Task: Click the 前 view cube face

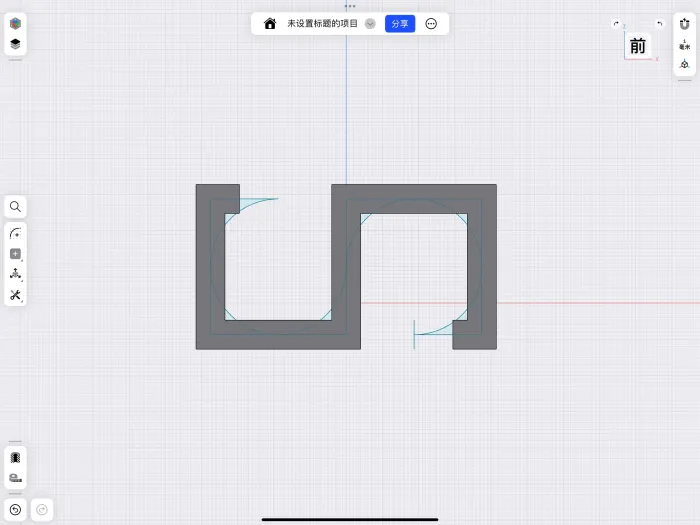Action: (638, 46)
